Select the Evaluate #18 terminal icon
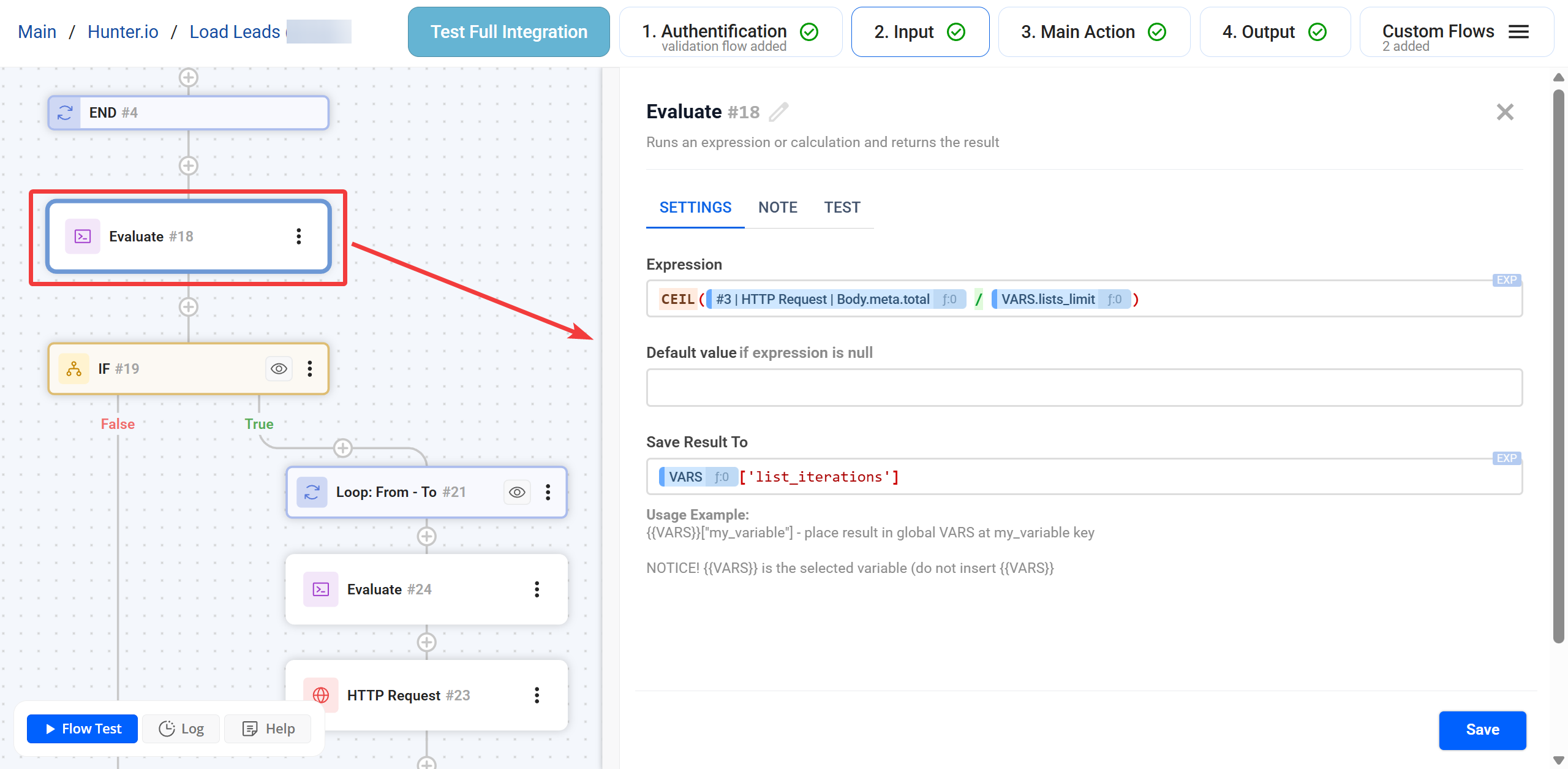 click(81, 236)
